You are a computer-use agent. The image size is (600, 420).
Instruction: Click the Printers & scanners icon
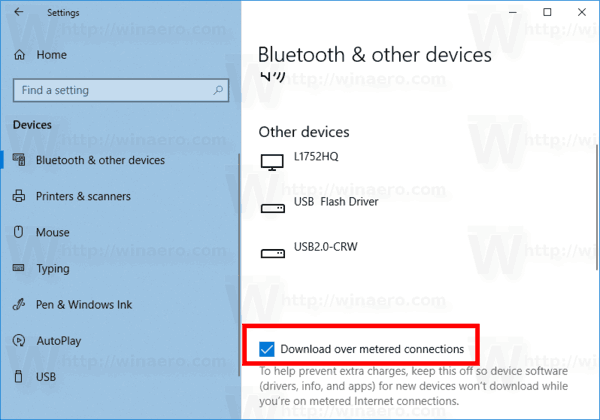[x=19, y=196]
